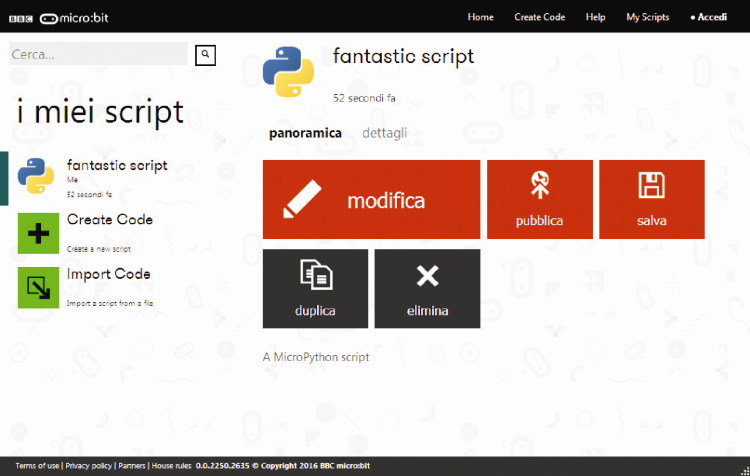Click the Create Code list title

tap(110, 220)
